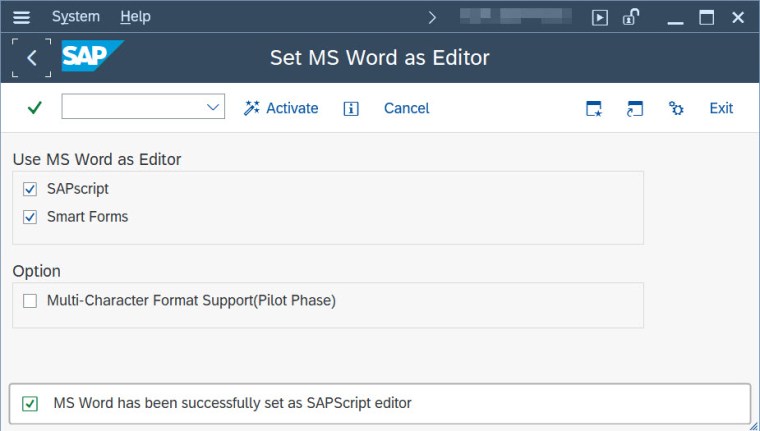Viewport: 760px width, 431px height.
Task: Click the Exit button
Action: [721, 108]
